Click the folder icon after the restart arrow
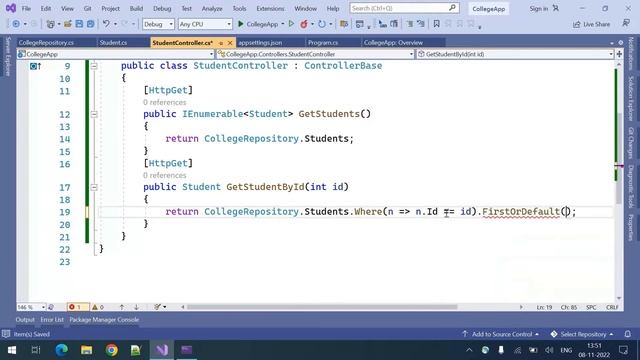 [x=344, y=24]
